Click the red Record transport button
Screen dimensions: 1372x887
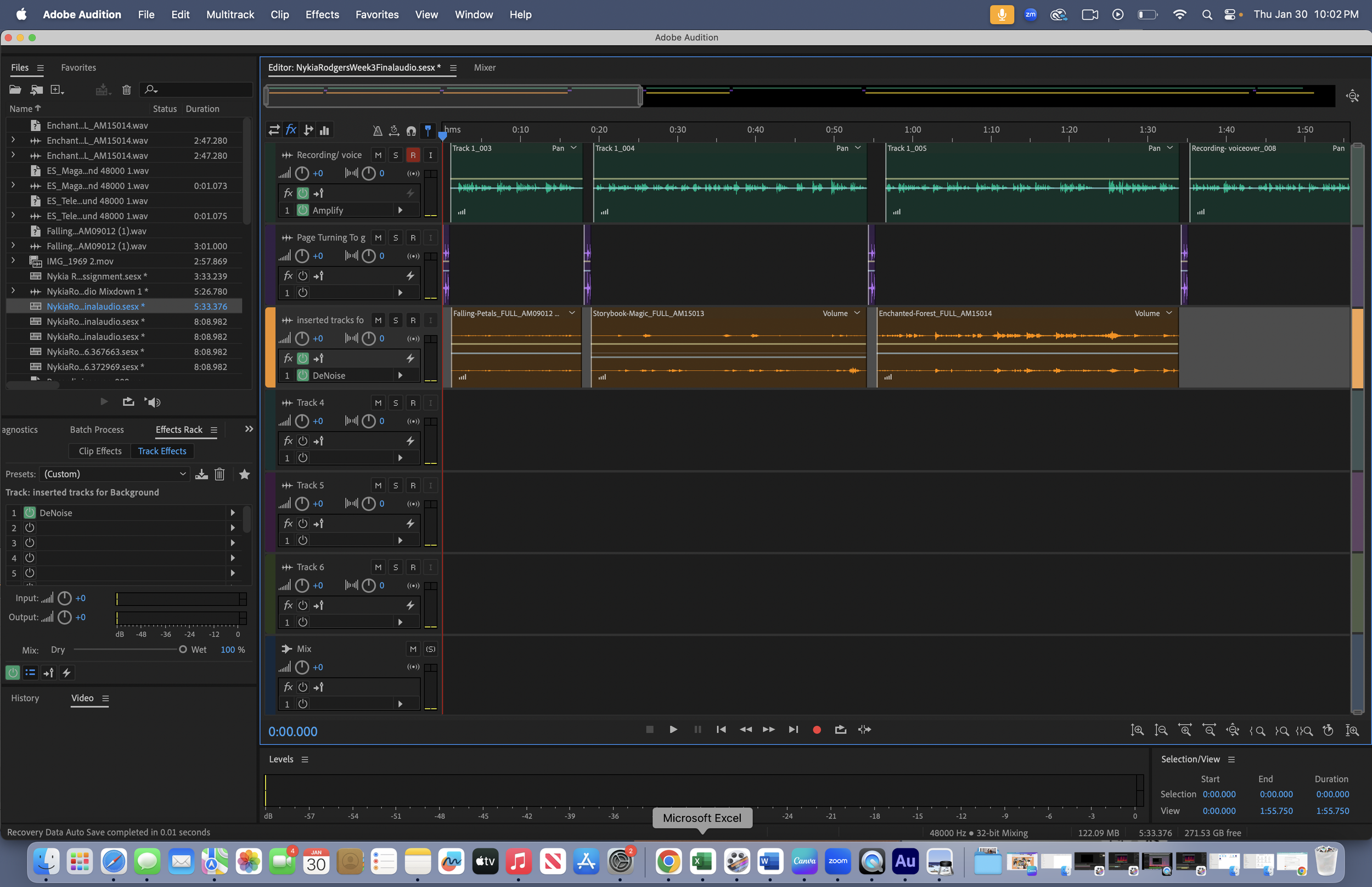(x=817, y=730)
